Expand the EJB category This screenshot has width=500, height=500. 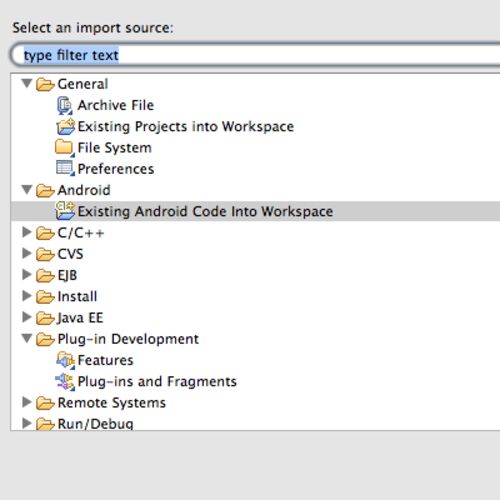[27, 275]
